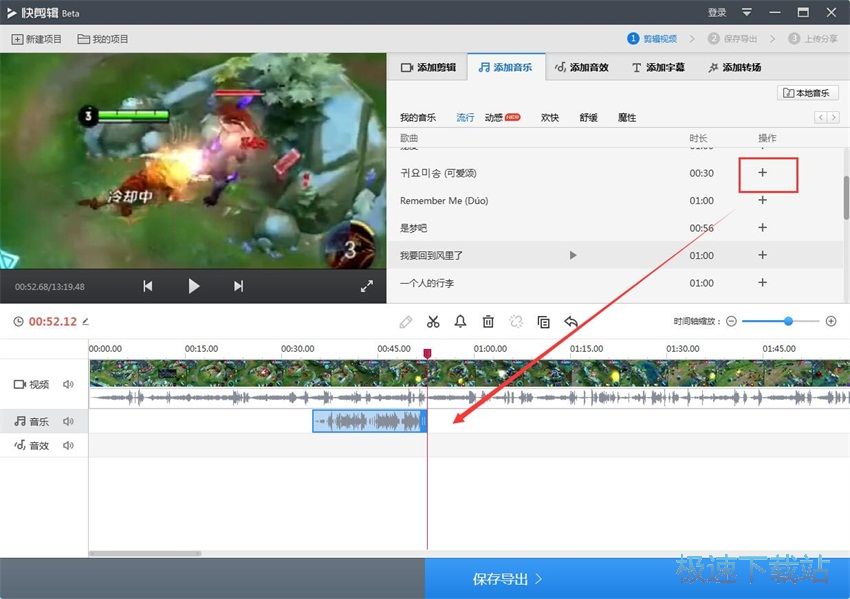This screenshot has height=599, width=850.
Task: Switch to 添加剪辑 tab
Action: click(x=428, y=67)
